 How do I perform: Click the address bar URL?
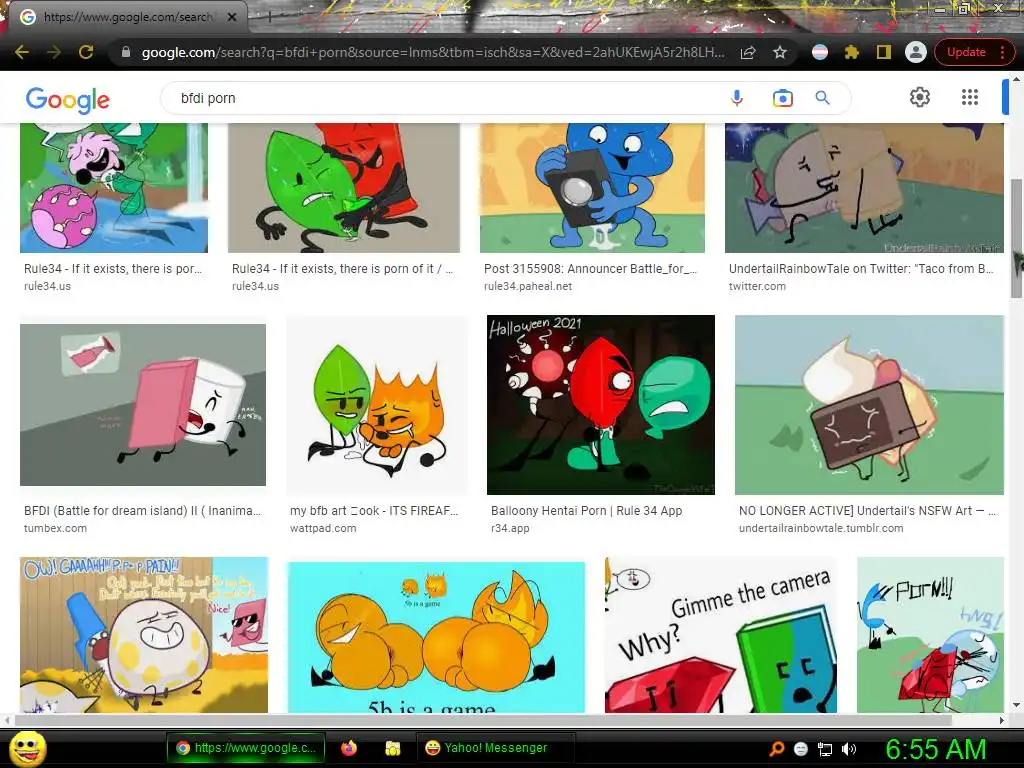(x=432, y=52)
